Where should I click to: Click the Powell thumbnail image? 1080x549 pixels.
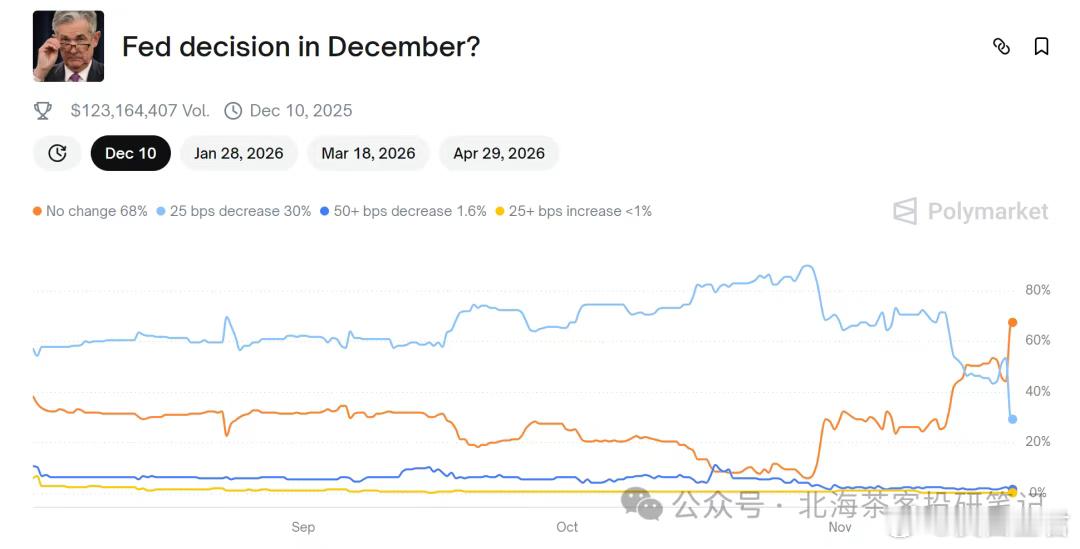pos(68,46)
